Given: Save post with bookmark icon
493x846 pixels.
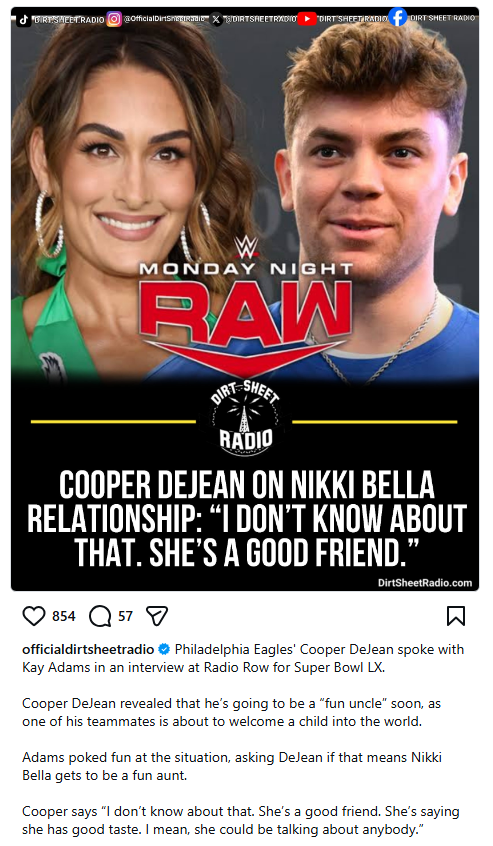Looking at the screenshot, I should [456, 616].
